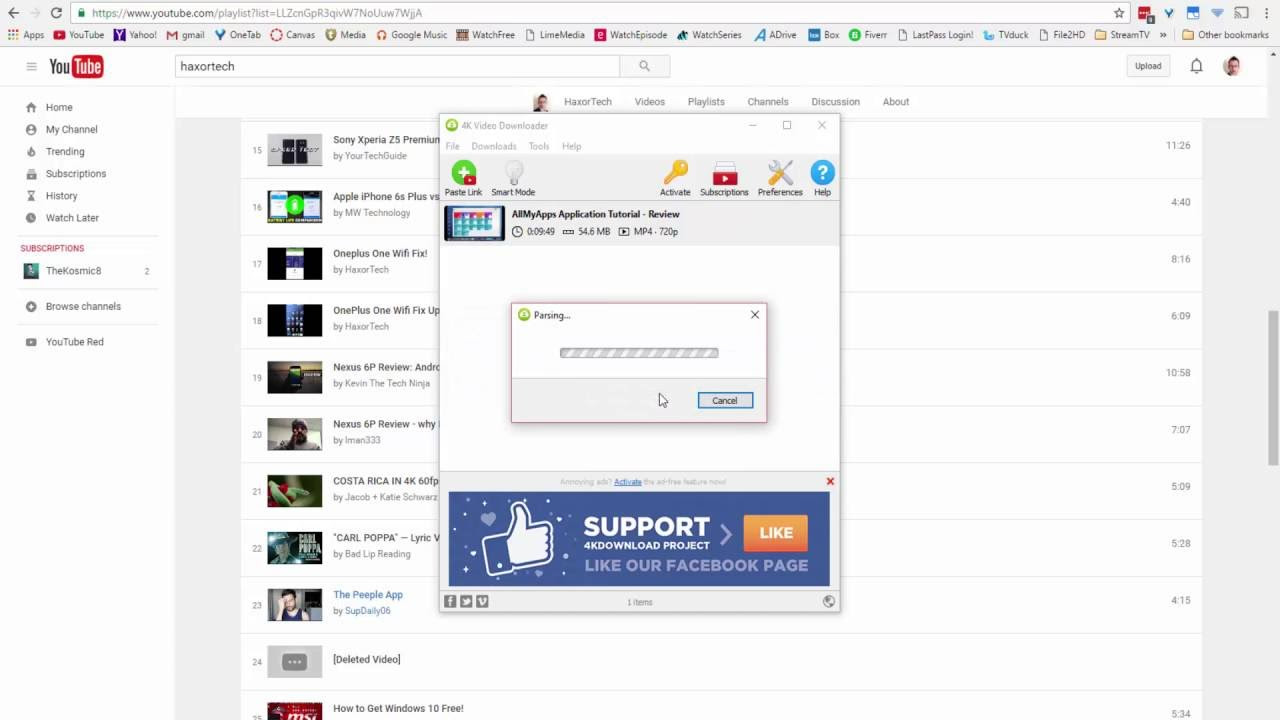Screen dimensions: 1280x720
Task: Switch to the About tab
Action: click(896, 101)
